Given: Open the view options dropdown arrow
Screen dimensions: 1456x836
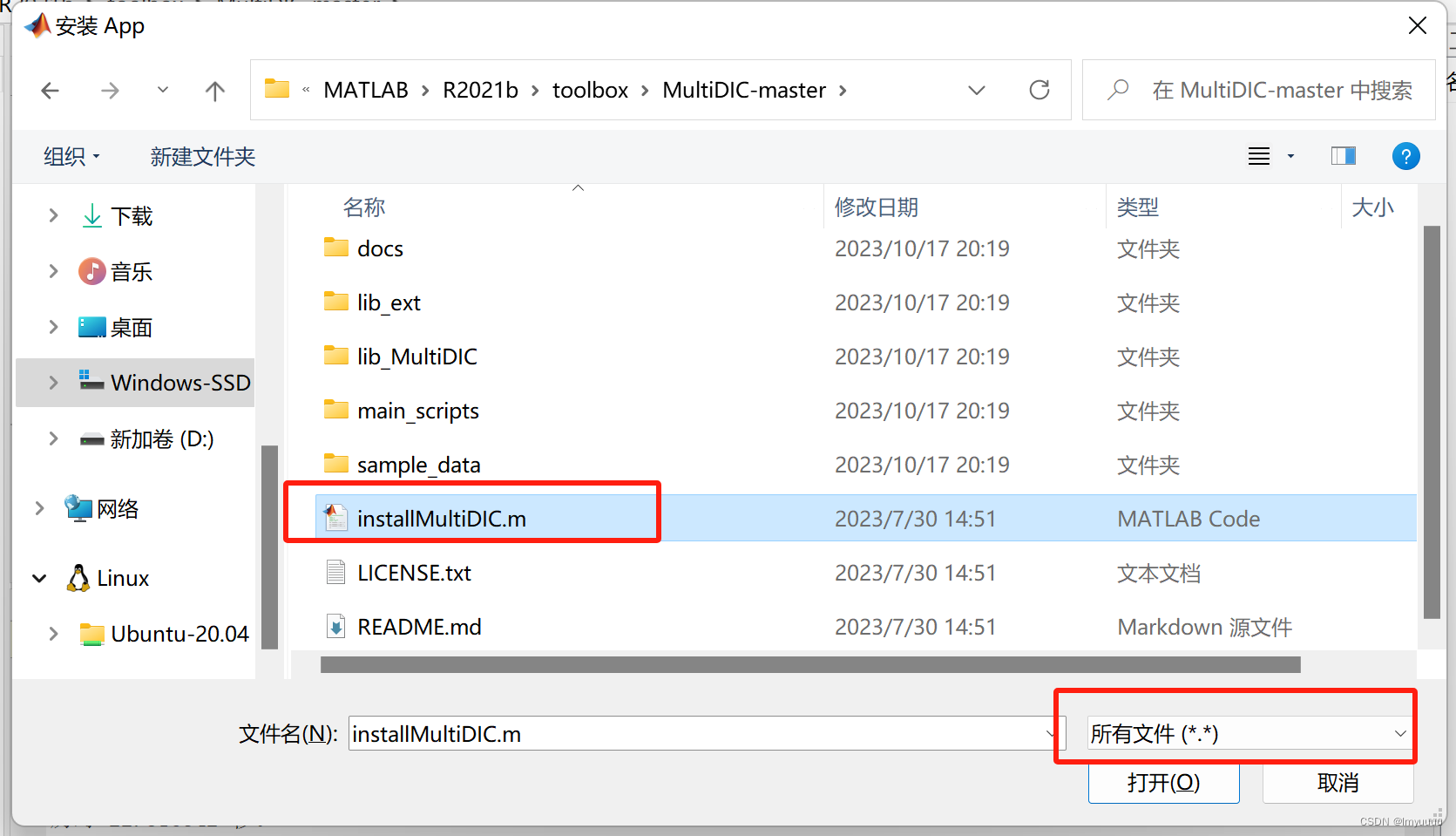Looking at the screenshot, I should [x=1290, y=156].
